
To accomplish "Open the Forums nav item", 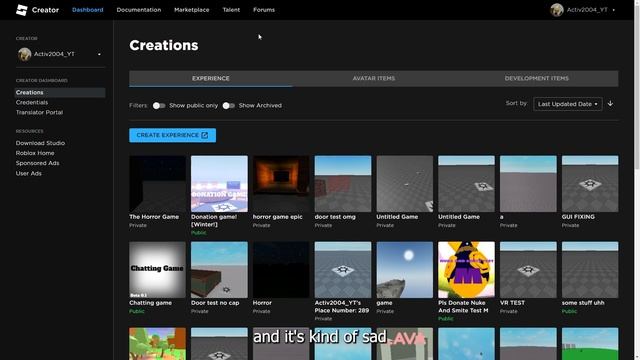I will [264, 10].
